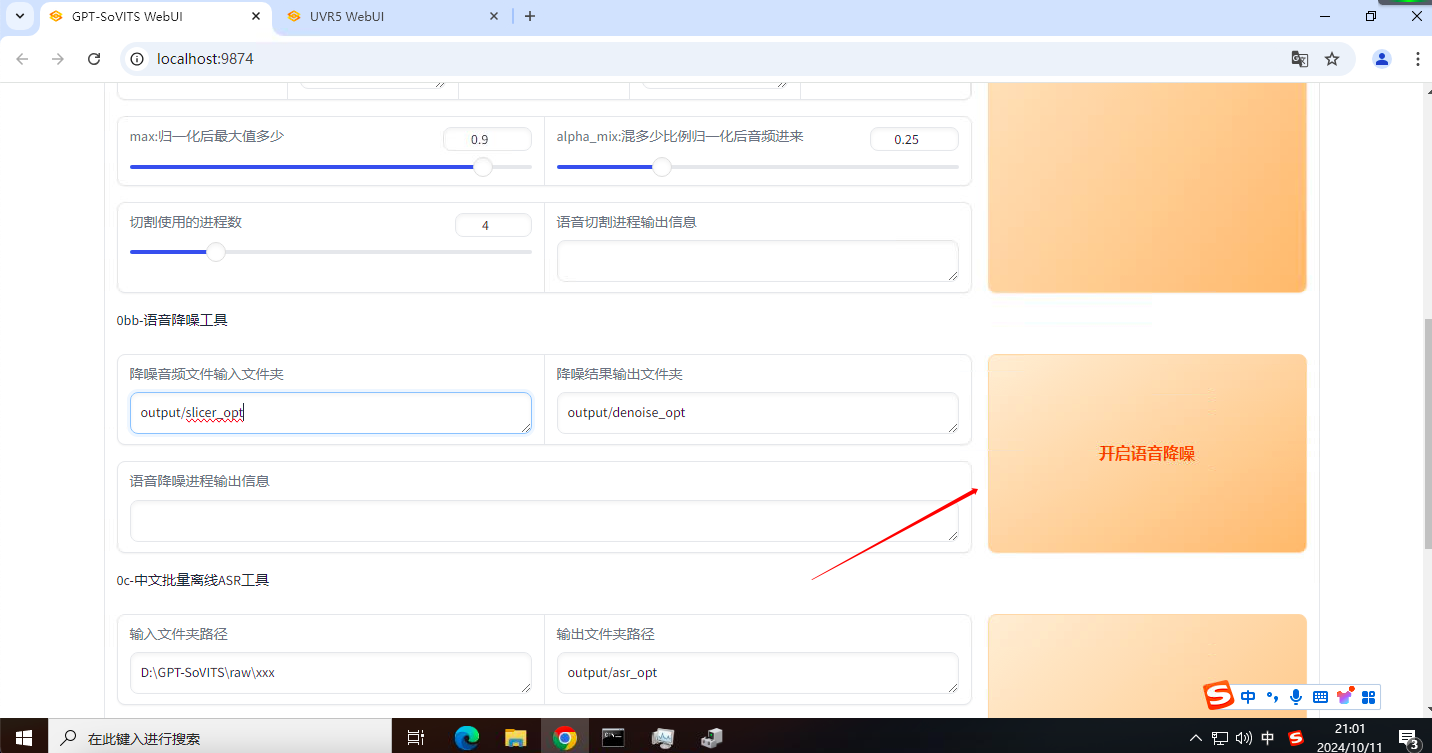1432x753 pixels.
Task: Focus the ASR 输入文件夹路径 field
Action: [330, 673]
